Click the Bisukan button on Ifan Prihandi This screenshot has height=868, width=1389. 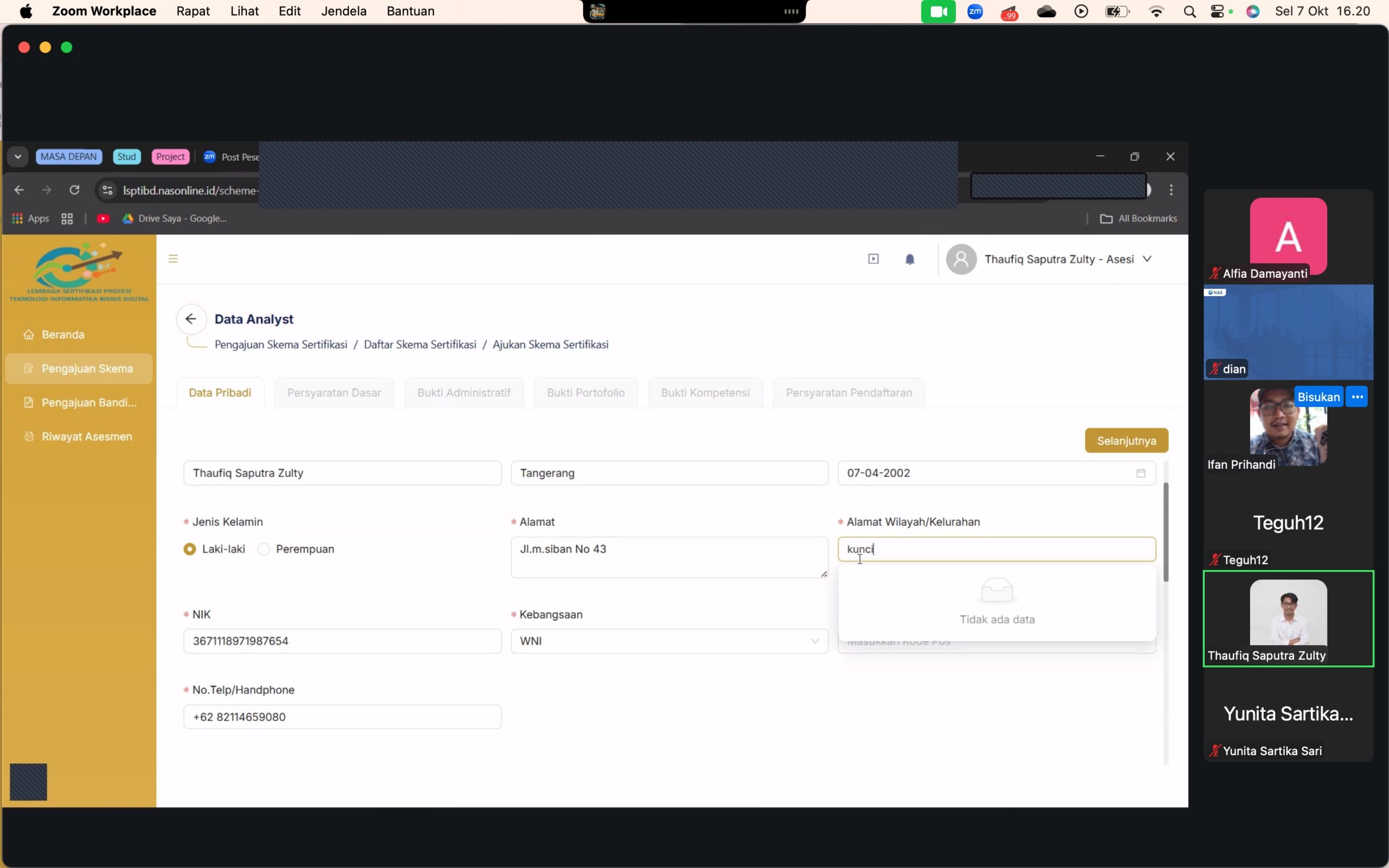1318,397
